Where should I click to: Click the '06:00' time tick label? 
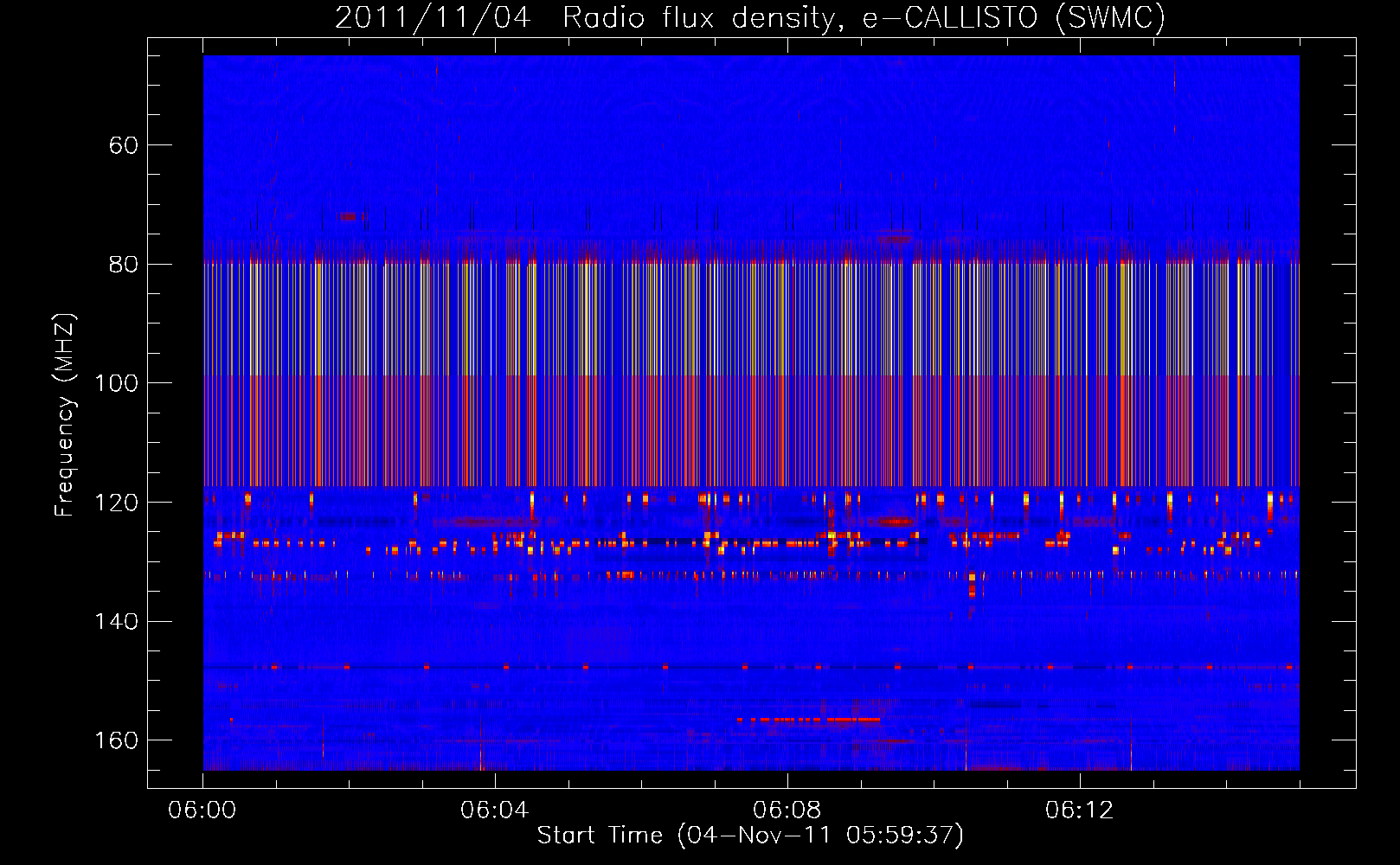pyautogui.click(x=202, y=811)
